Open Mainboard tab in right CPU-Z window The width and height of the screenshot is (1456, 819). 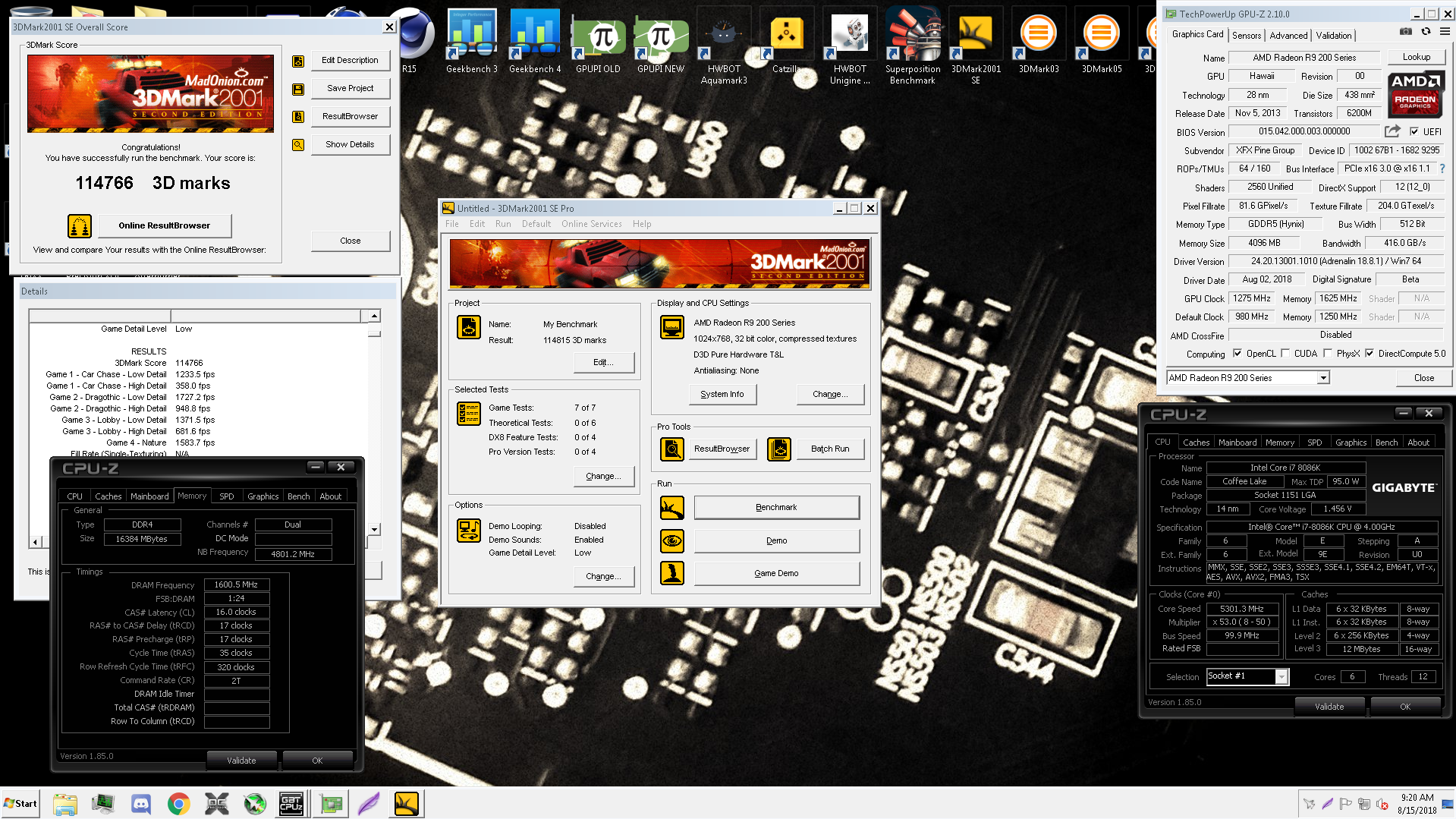point(1237,443)
